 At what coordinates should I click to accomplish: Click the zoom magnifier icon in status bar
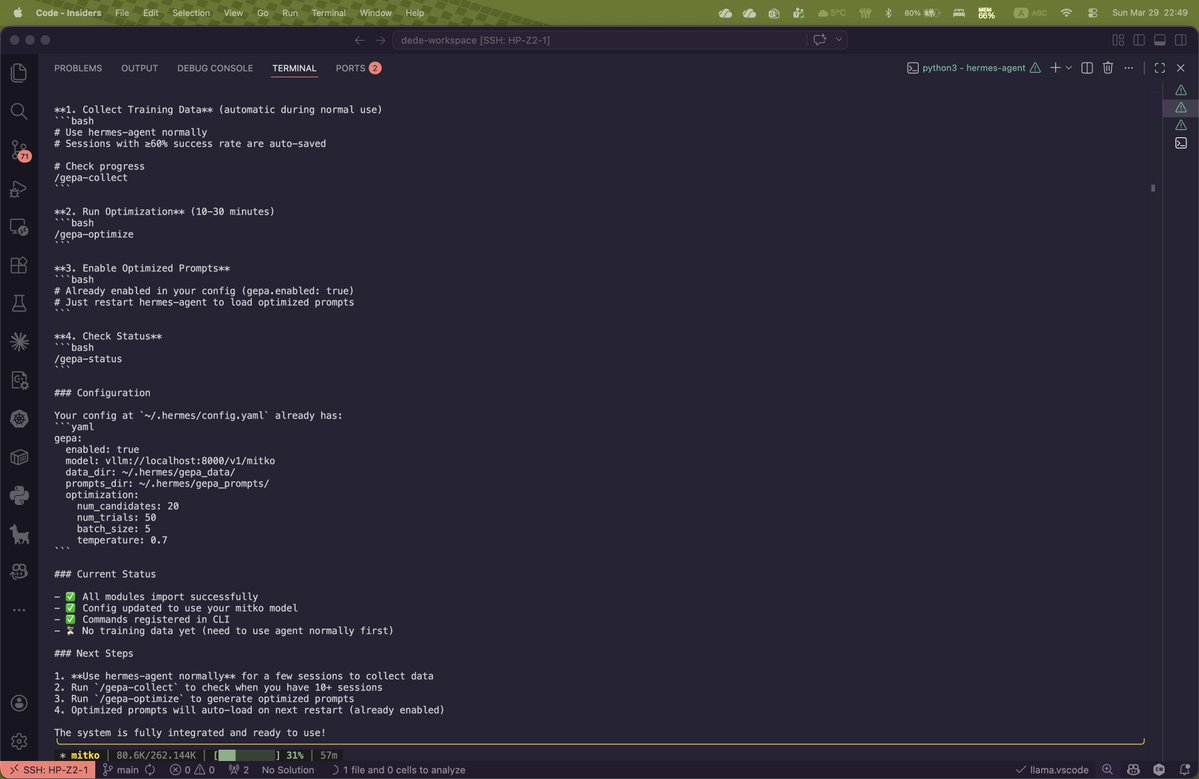pos(1107,770)
